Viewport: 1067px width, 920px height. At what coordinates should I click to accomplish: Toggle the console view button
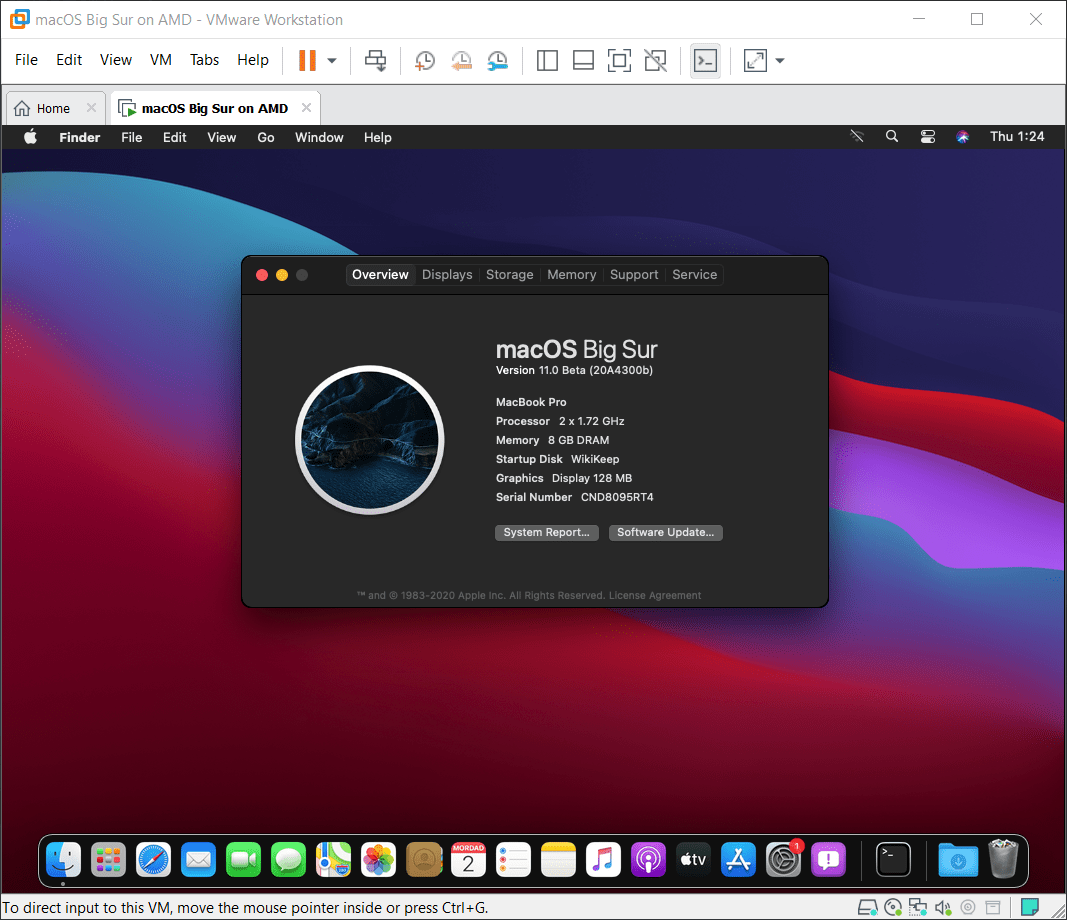click(x=705, y=61)
